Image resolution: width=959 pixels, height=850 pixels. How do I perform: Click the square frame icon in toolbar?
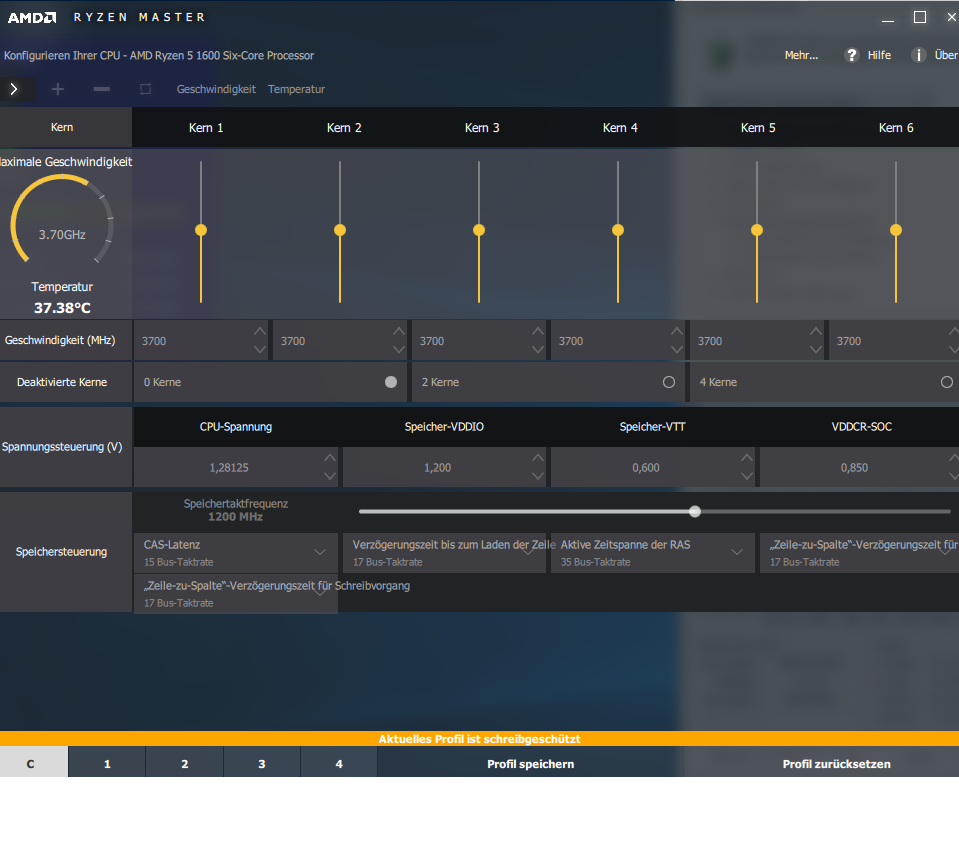[146, 89]
